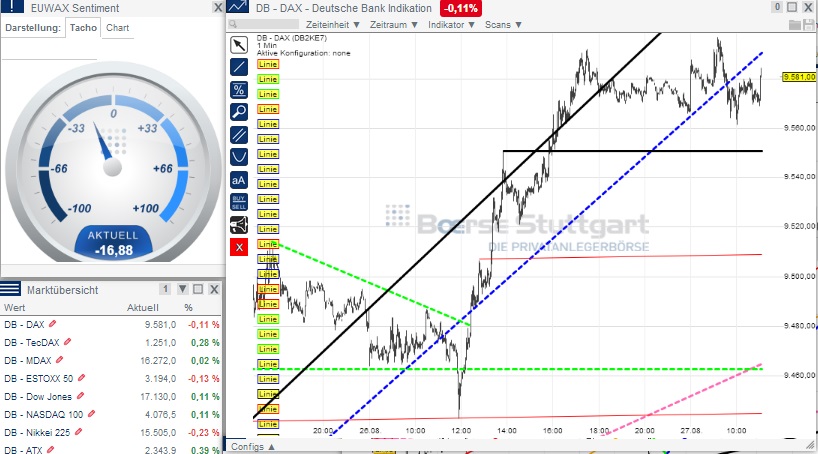Click the -0,11% change badge in chart title
This screenshot has height=454, width=818.
pyautogui.click(x=461, y=8)
